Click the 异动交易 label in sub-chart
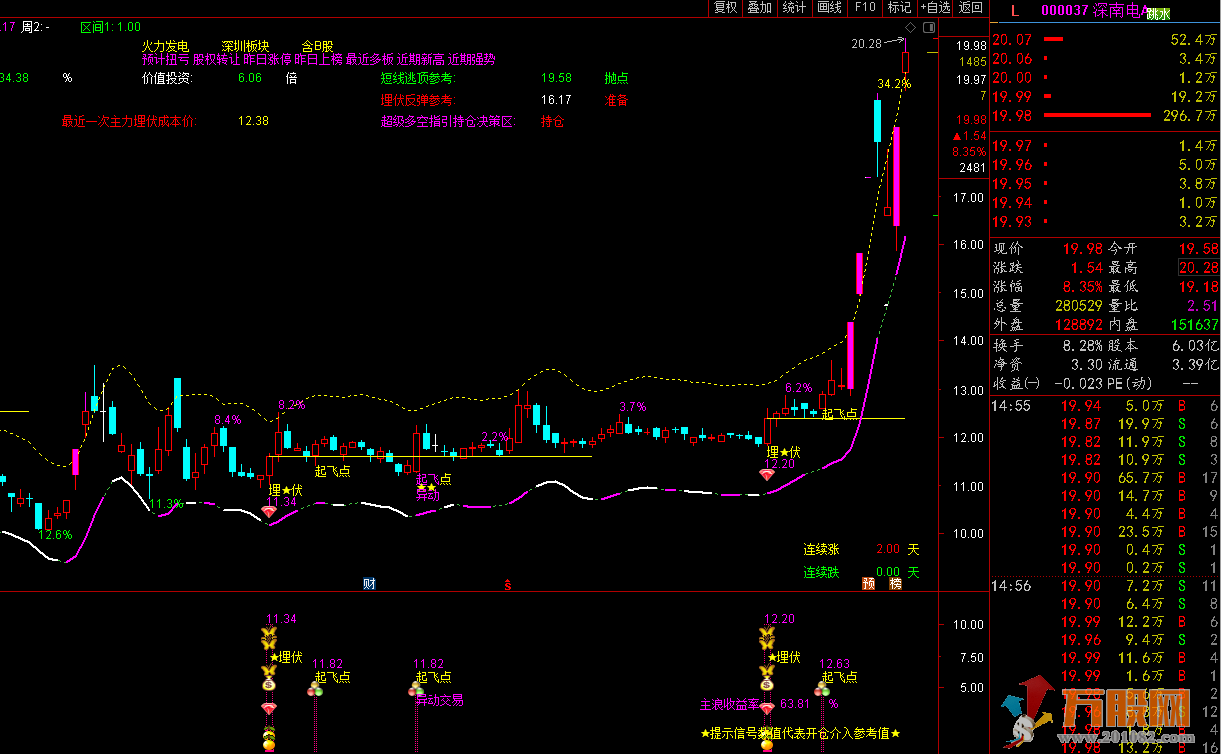 [440, 700]
